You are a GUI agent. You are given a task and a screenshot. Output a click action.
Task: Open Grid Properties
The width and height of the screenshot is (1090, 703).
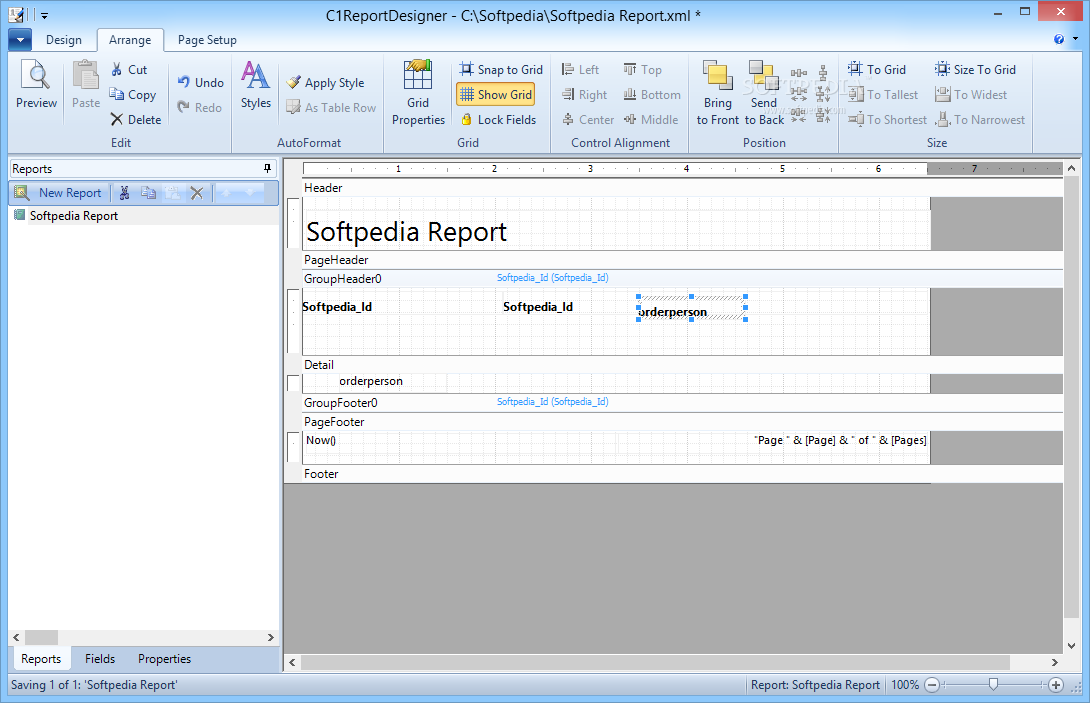[x=418, y=92]
